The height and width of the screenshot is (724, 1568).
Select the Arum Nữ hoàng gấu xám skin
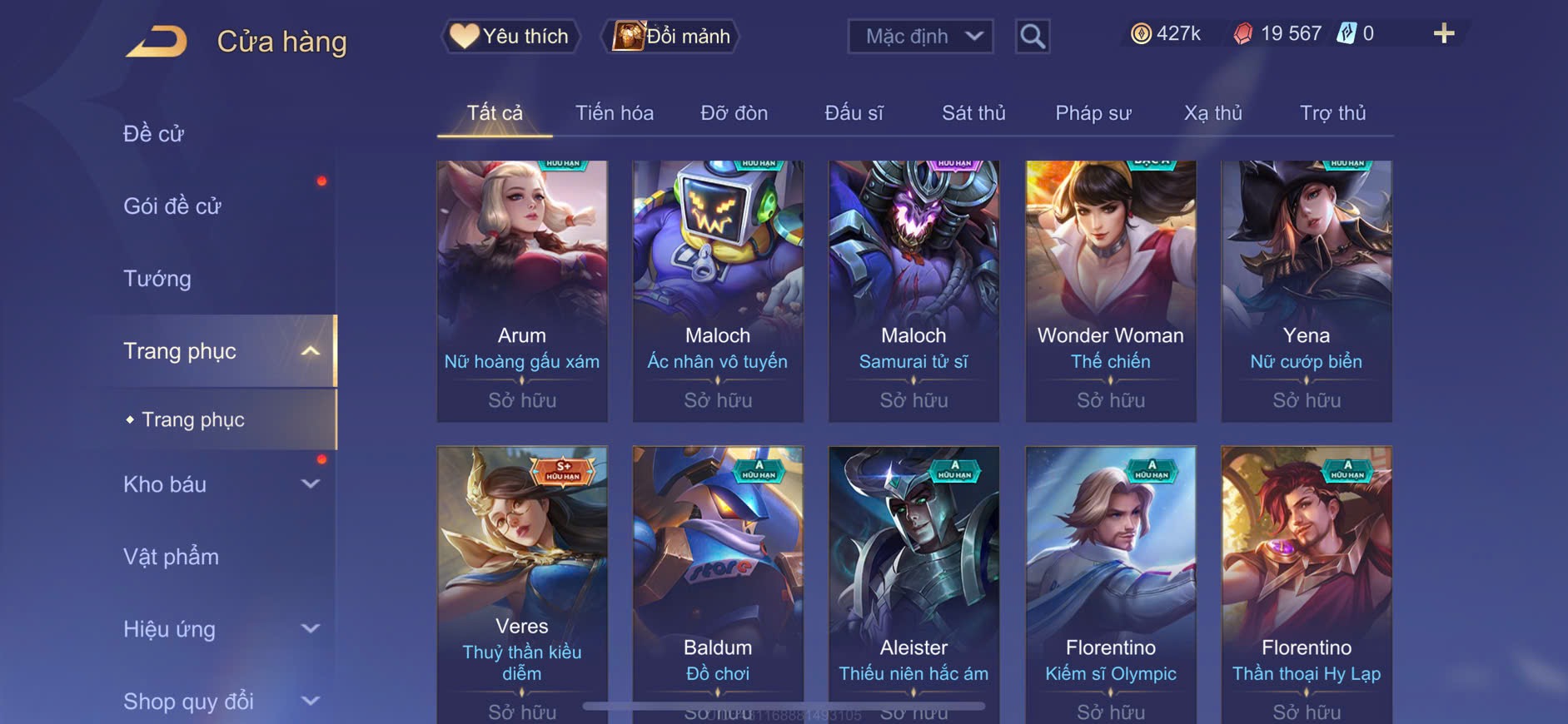point(522,291)
